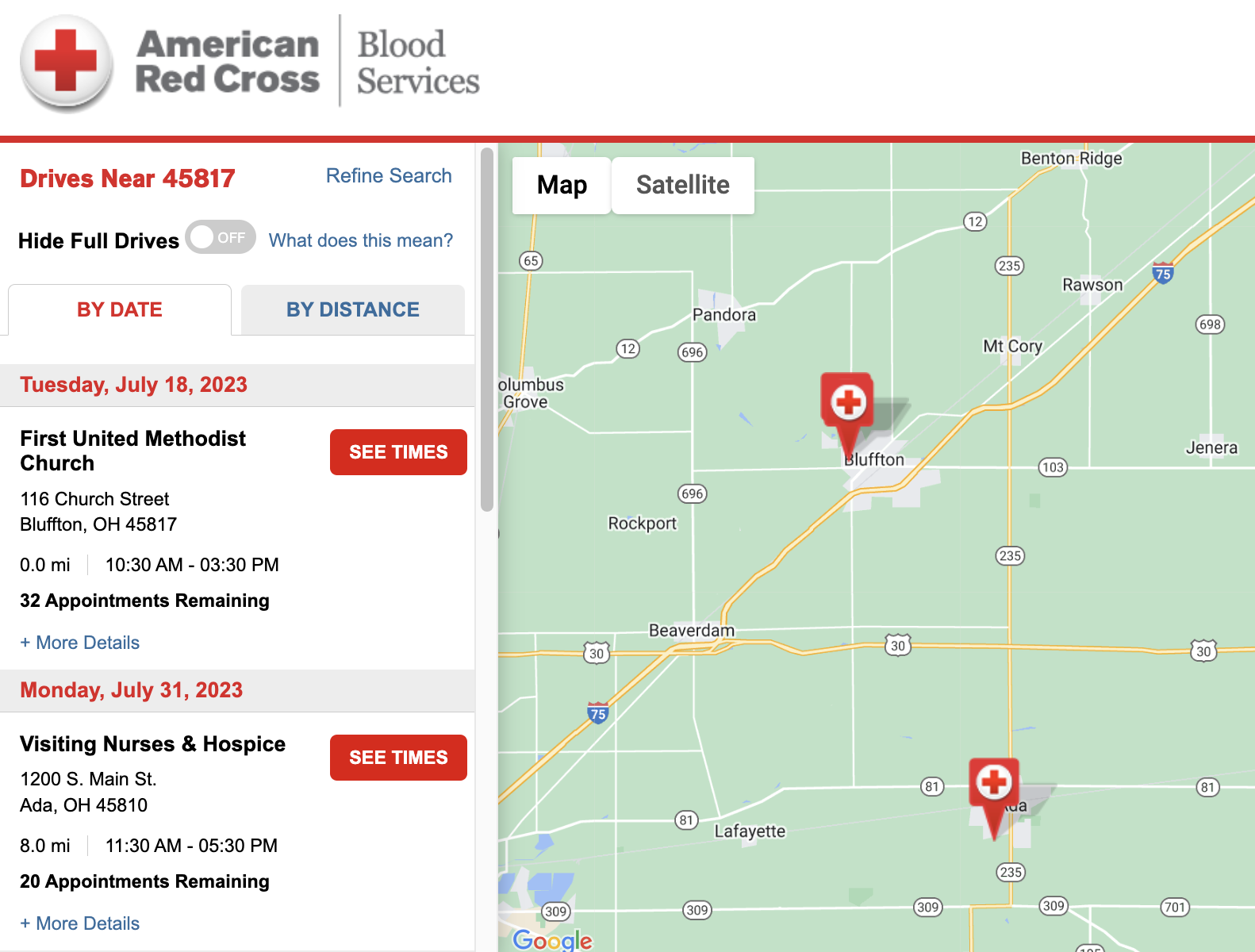The image size is (1255, 952).
Task: See times for First United Methodist Church
Action: coord(398,452)
